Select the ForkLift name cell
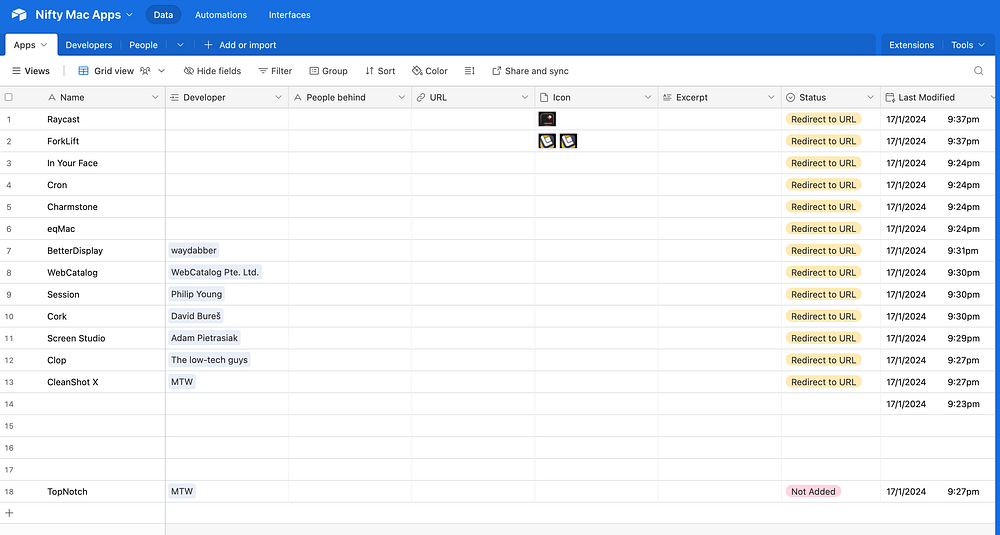The image size is (1000, 535). tap(83, 141)
